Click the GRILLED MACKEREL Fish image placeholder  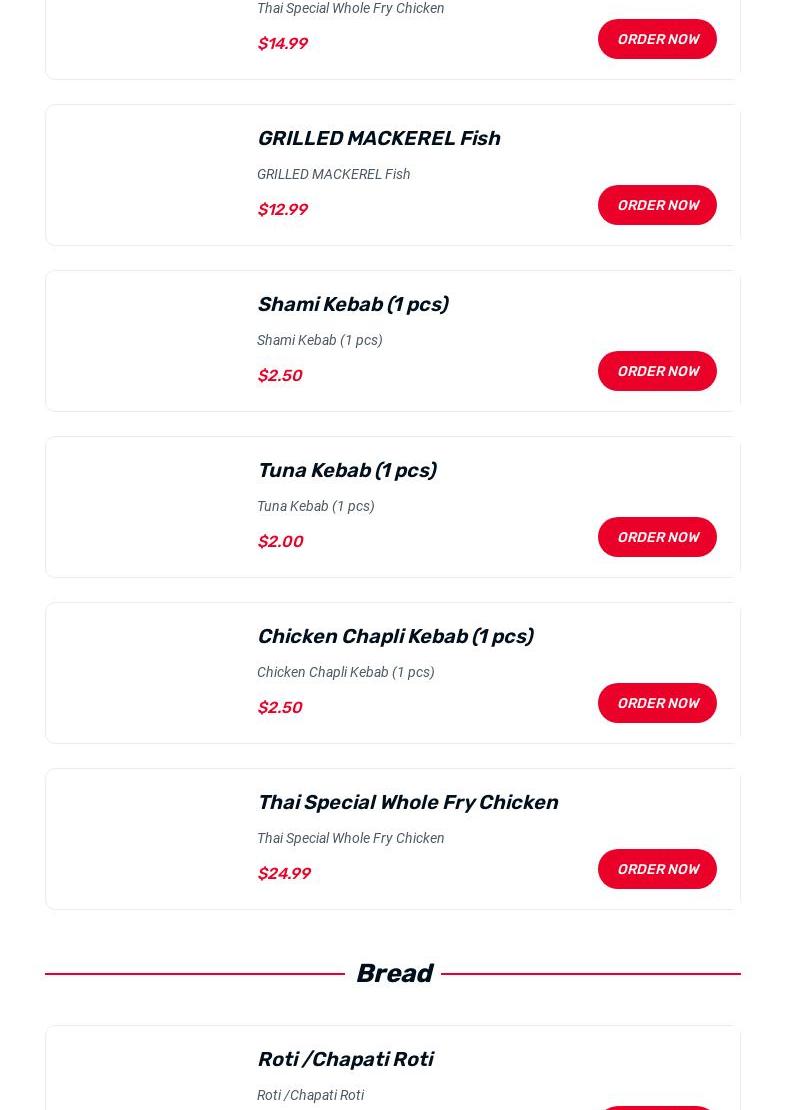146,175
